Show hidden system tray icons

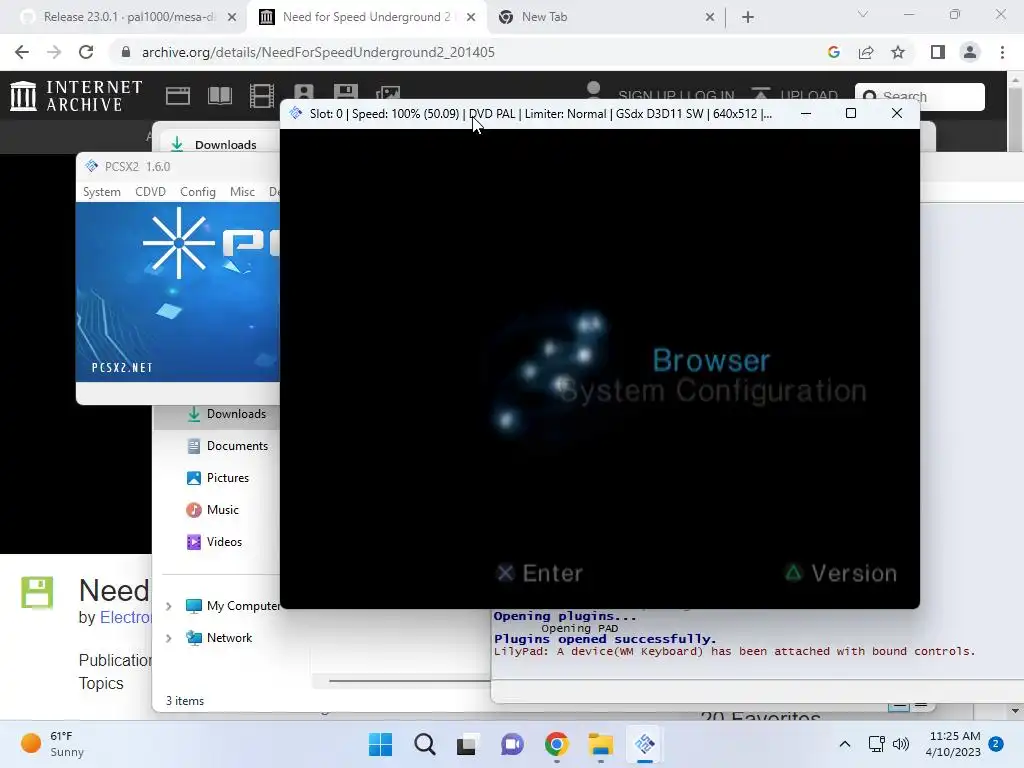point(844,744)
